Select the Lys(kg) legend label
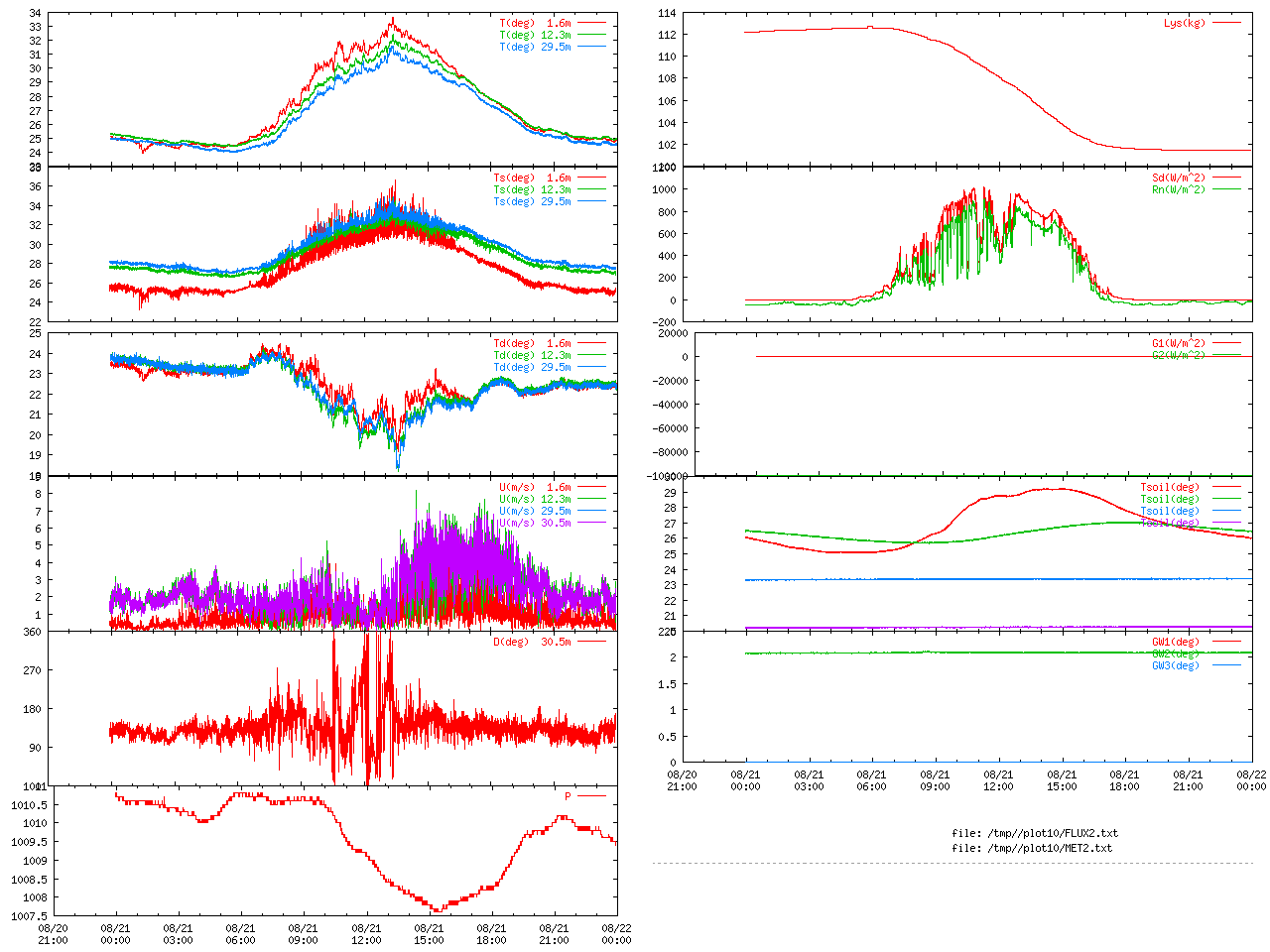 1185,23
